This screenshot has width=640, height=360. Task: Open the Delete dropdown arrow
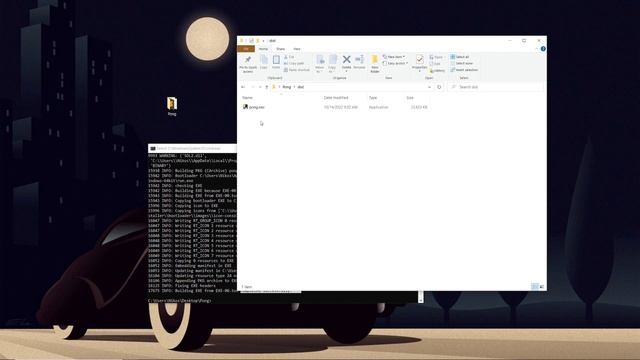pyautogui.click(x=347, y=71)
